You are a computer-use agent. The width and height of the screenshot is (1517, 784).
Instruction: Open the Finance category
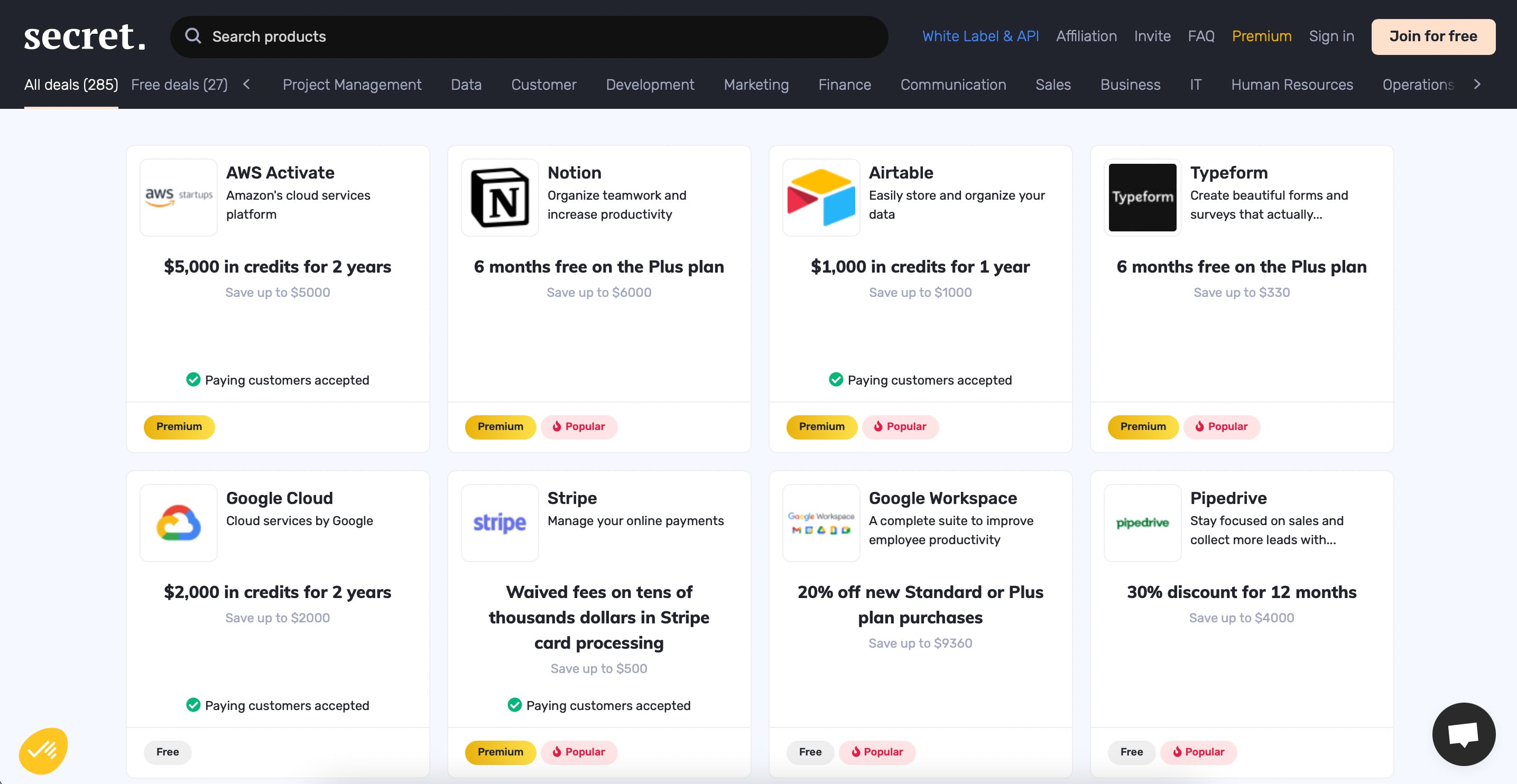point(845,85)
